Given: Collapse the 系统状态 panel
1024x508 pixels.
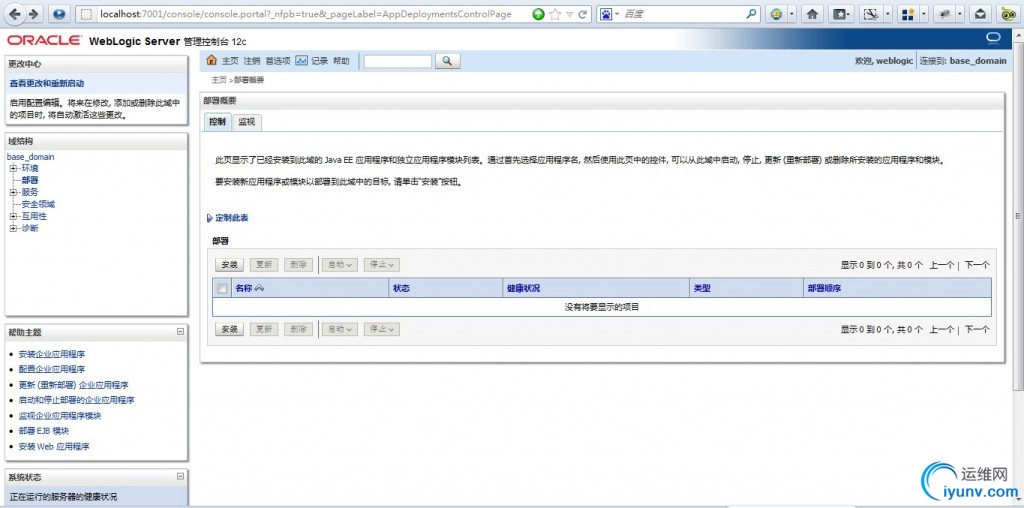Looking at the screenshot, I should (180, 477).
